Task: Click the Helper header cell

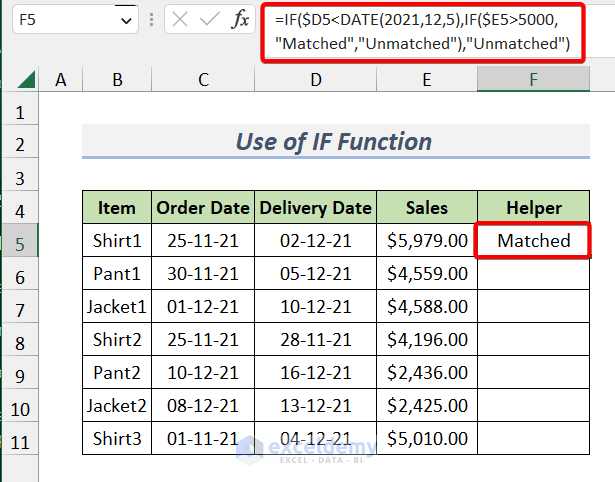Action: point(534,207)
